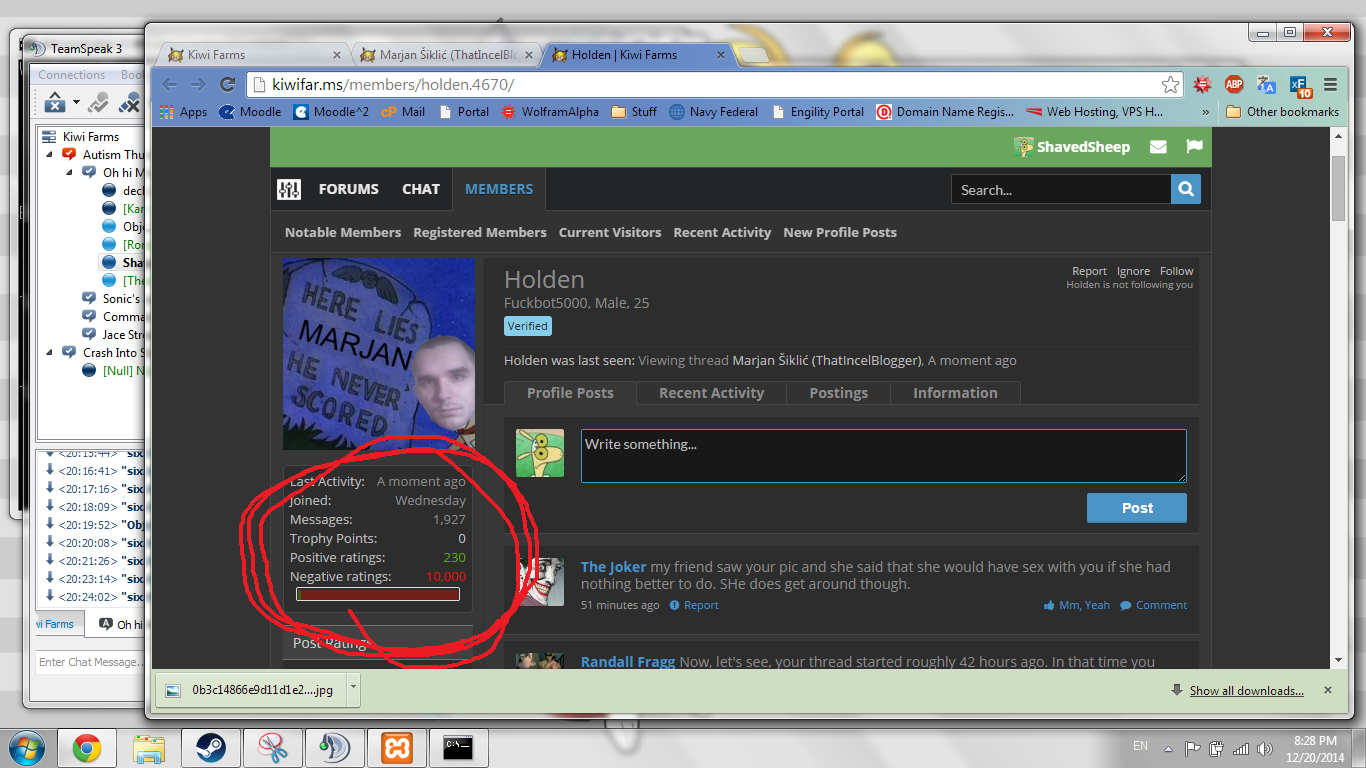Click the blue magnifier search button
Viewport: 1366px width, 768px height.
coord(1186,189)
